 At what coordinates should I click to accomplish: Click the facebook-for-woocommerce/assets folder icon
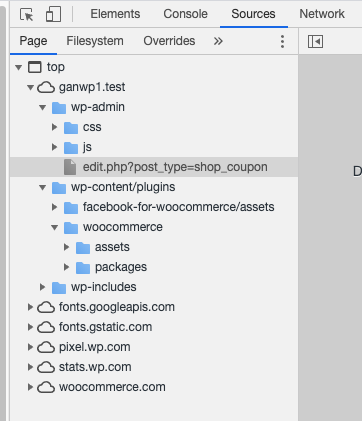(x=71, y=208)
